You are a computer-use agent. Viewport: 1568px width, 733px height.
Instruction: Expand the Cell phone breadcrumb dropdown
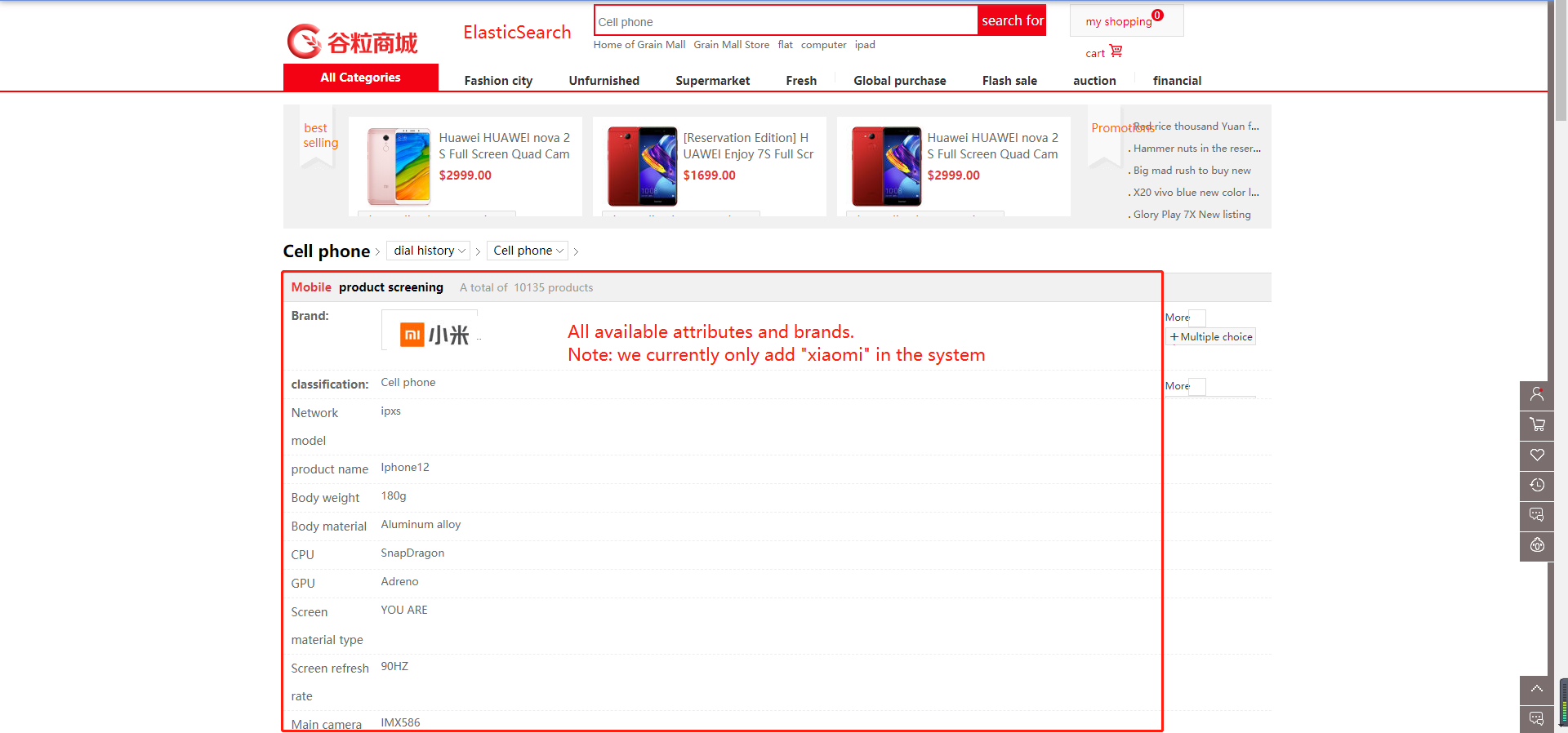pos(528,251)
